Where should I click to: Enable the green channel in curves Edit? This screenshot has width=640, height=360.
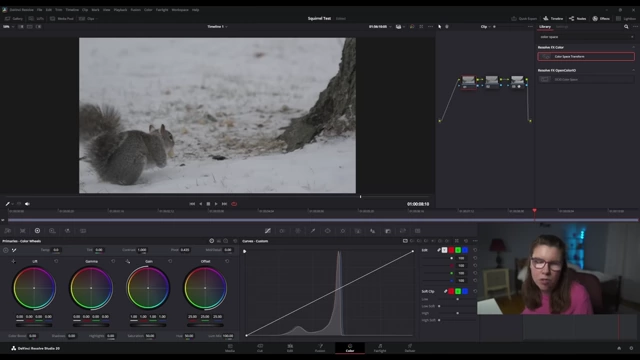tap(458, 250)
